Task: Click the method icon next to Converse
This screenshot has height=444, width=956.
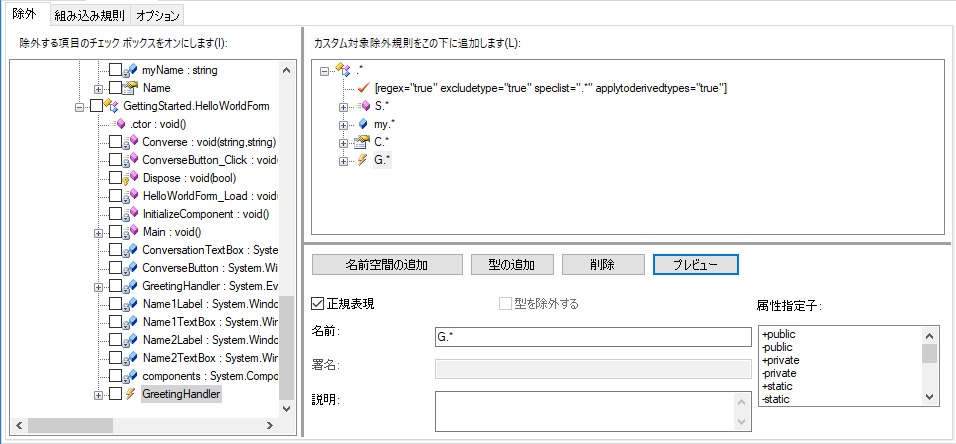Action: coord(131,142)
